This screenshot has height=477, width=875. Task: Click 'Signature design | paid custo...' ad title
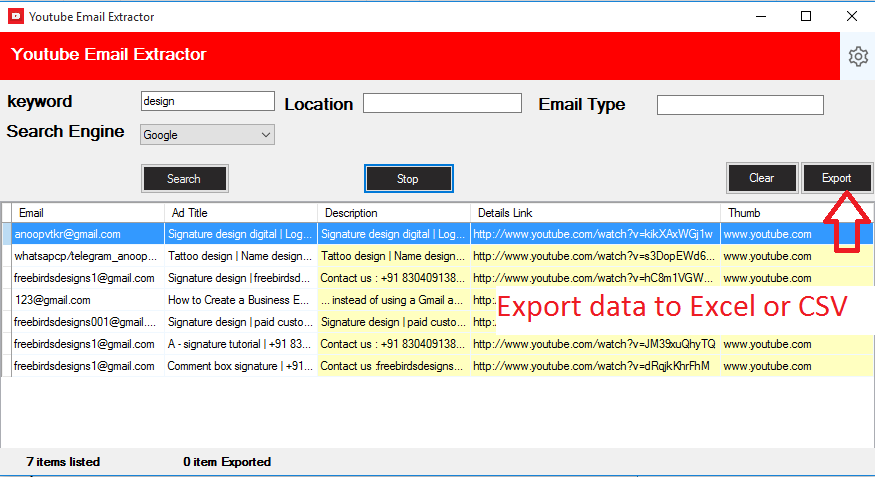coord(241,322)
